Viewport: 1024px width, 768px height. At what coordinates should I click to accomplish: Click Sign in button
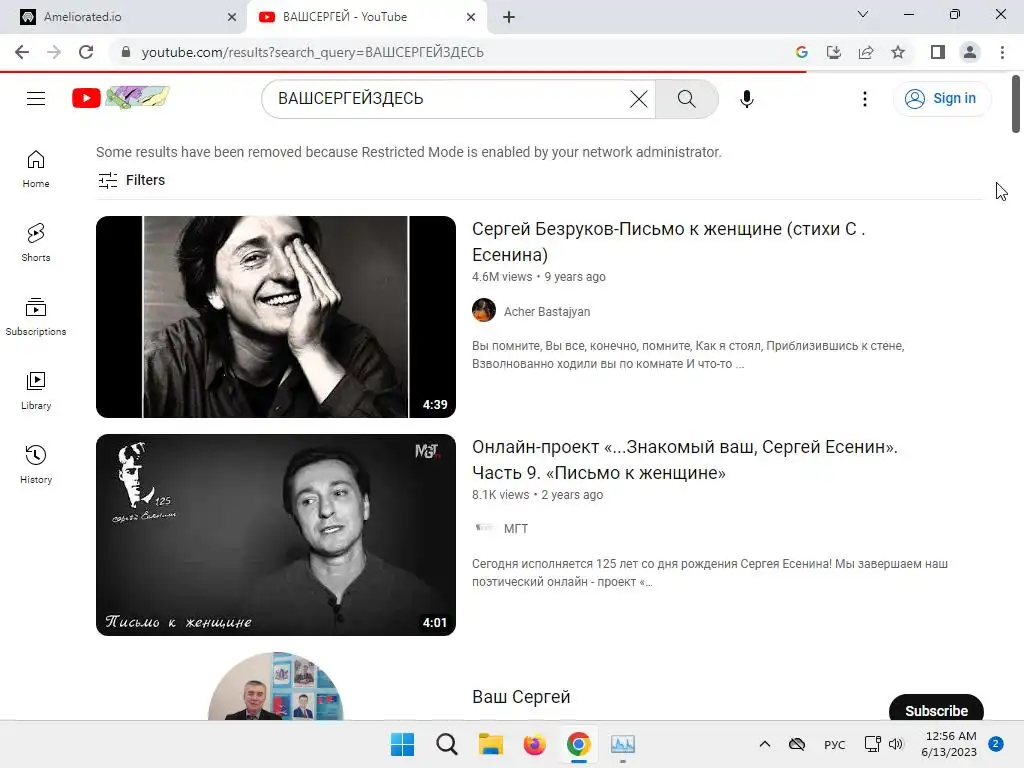941,99
